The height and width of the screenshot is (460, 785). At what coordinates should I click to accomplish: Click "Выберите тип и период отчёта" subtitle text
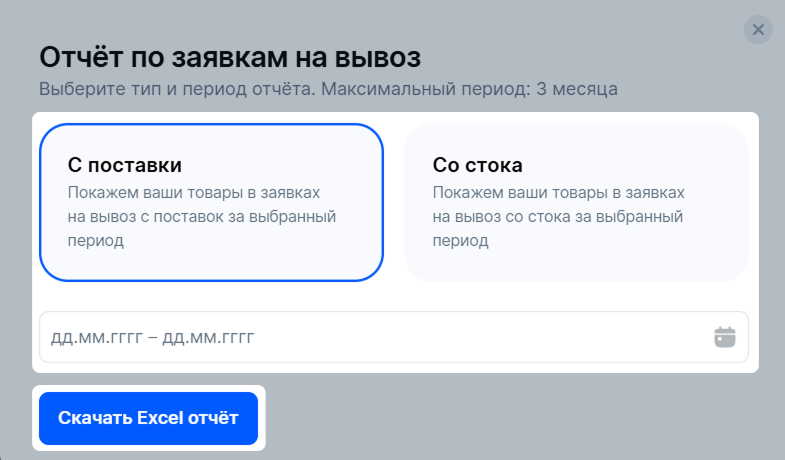pos(178,89)
